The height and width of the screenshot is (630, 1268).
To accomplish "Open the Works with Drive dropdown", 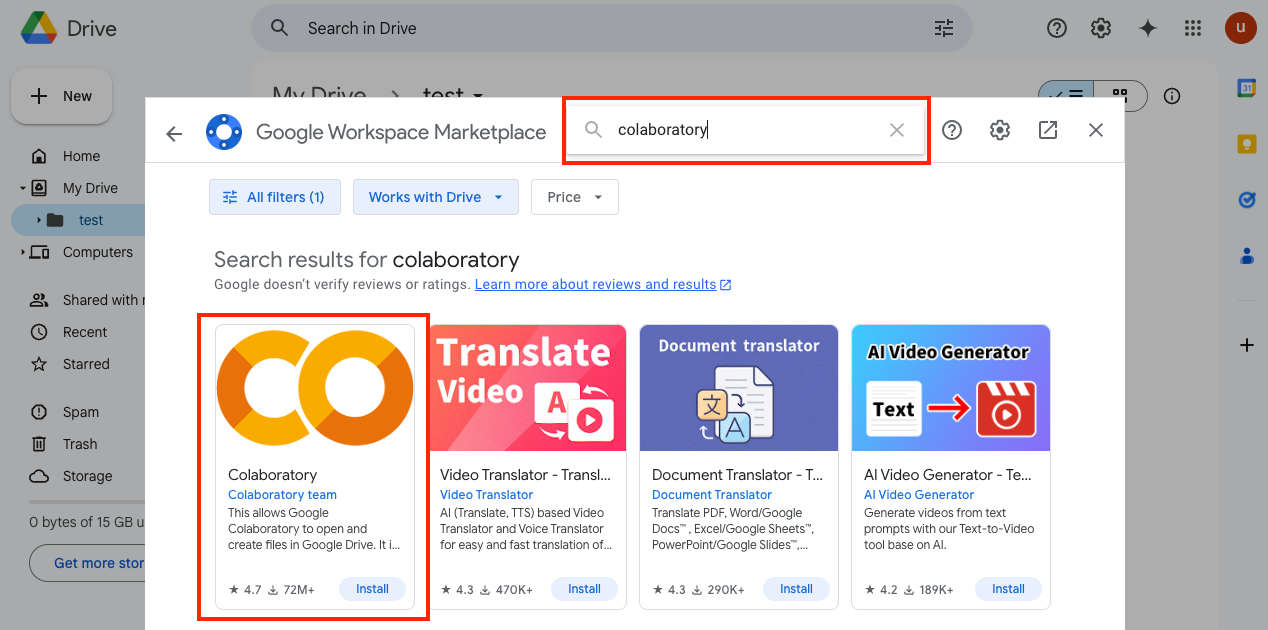I will [x=435, y=197].
